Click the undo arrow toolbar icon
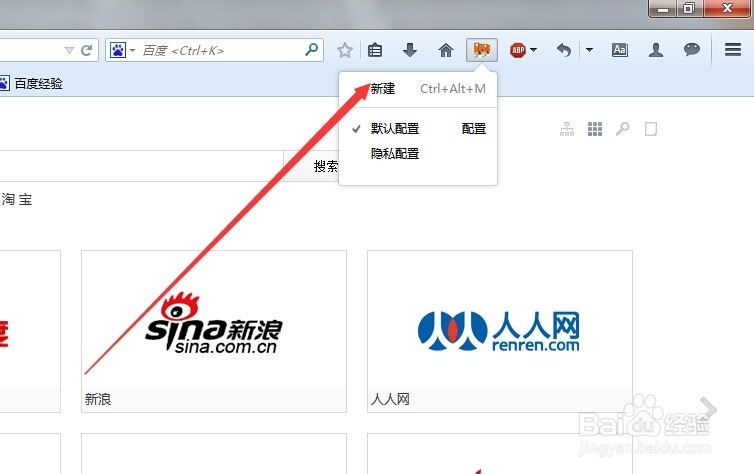The image size is (754, 474). (564, 50)
